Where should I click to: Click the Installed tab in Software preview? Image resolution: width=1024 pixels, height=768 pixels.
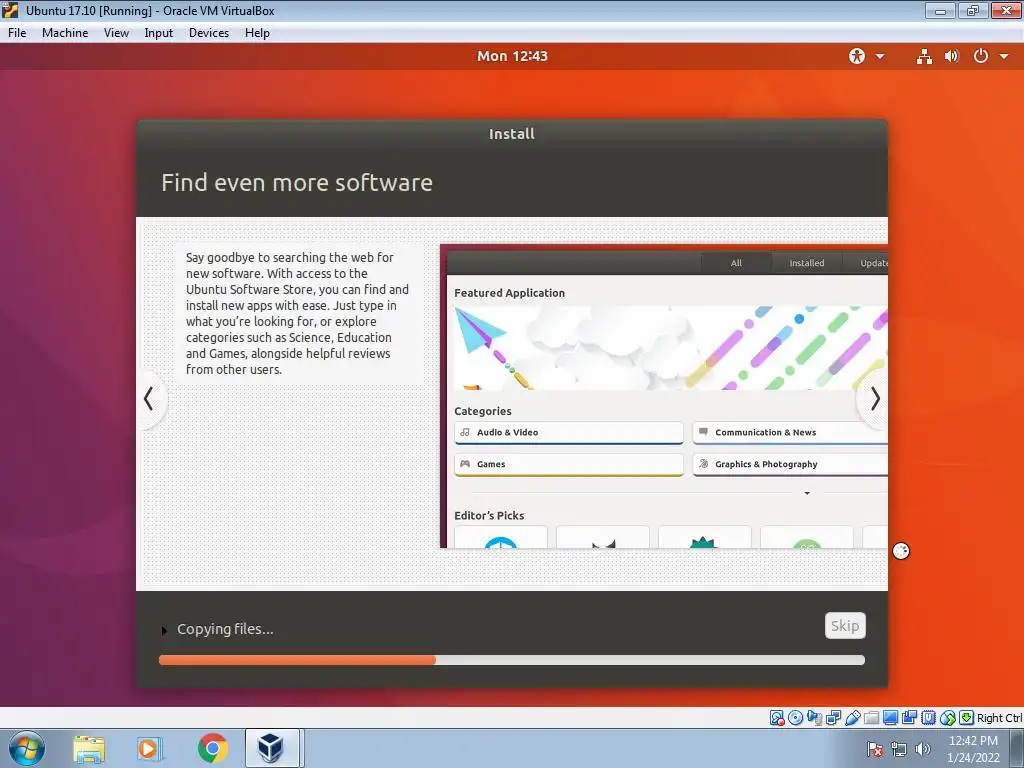click(x=807, y=263)
